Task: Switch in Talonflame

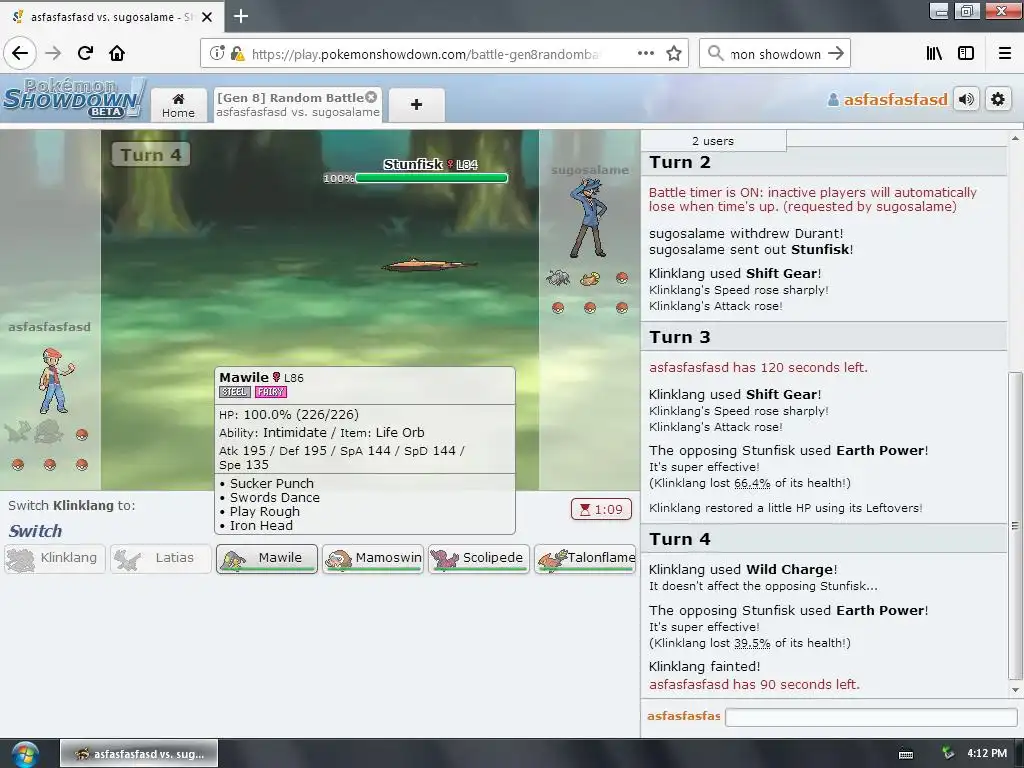Action: [585, 559]
